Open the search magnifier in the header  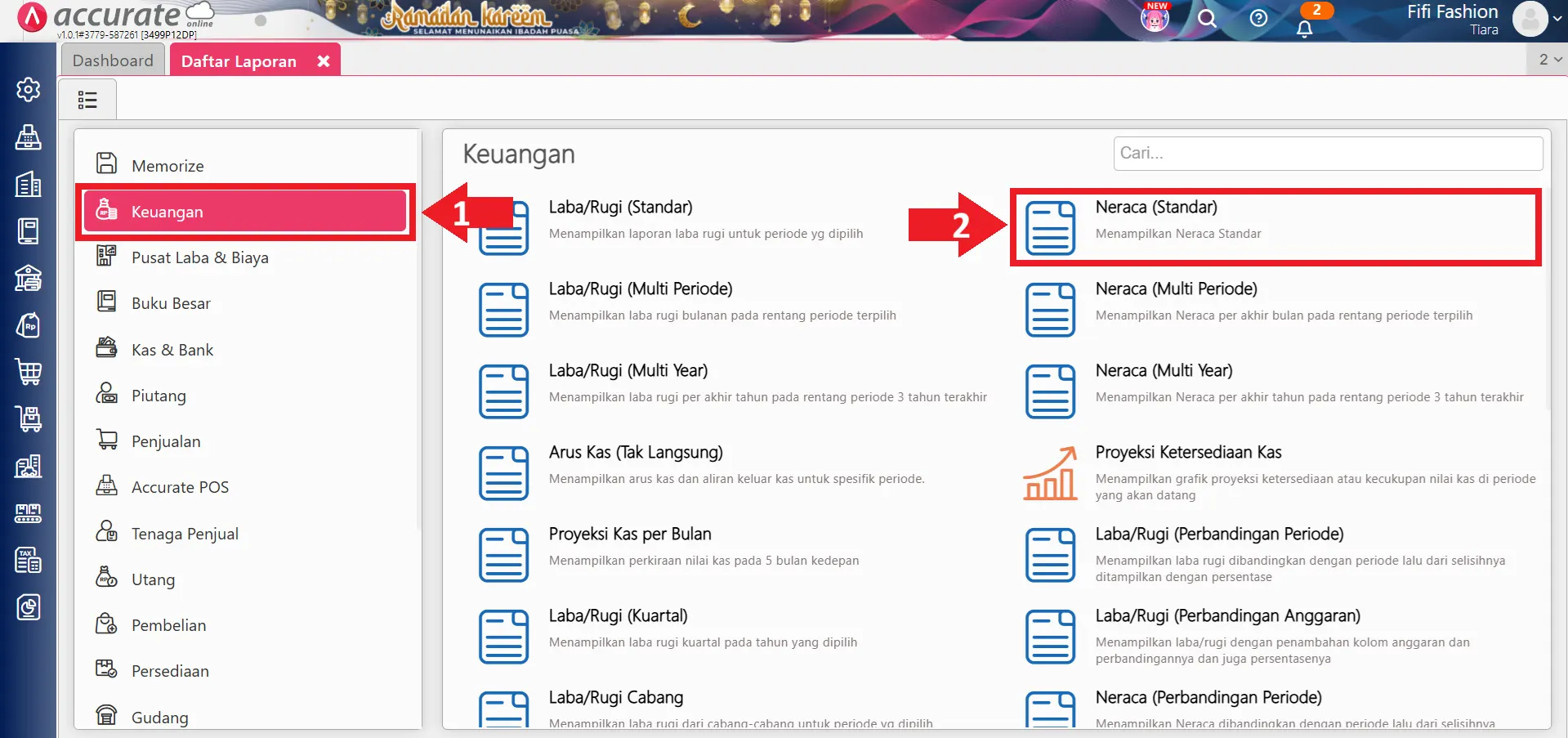coord(1207,19)
